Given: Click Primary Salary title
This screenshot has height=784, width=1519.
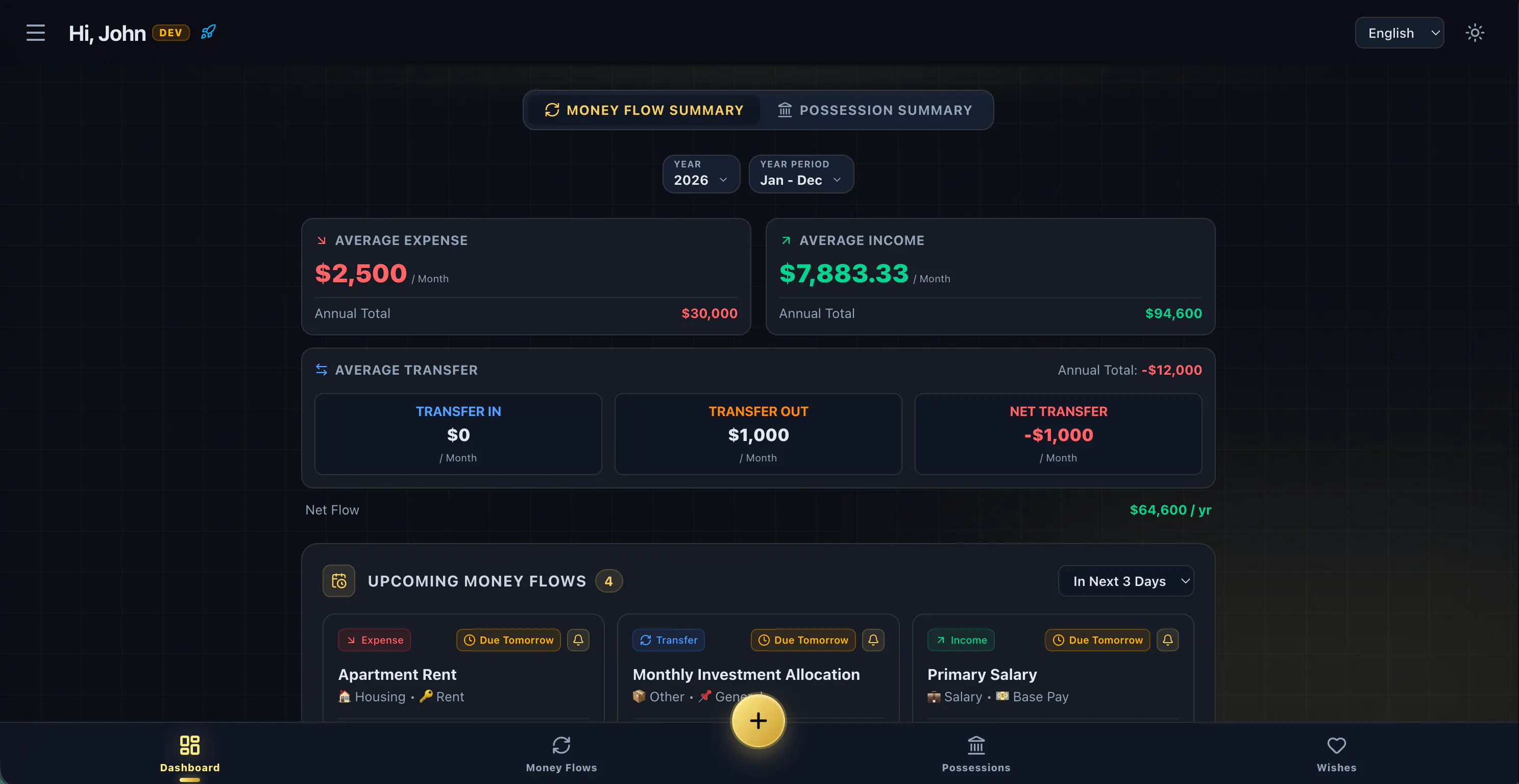Looking at the screenshot, I should [982, 674].
